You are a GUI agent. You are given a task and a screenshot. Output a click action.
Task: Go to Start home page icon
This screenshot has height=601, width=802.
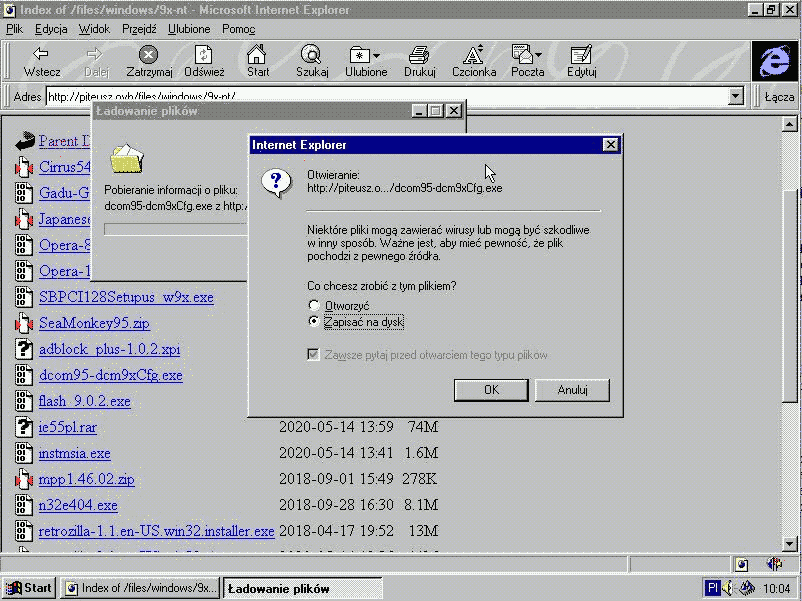coord(258,54)
